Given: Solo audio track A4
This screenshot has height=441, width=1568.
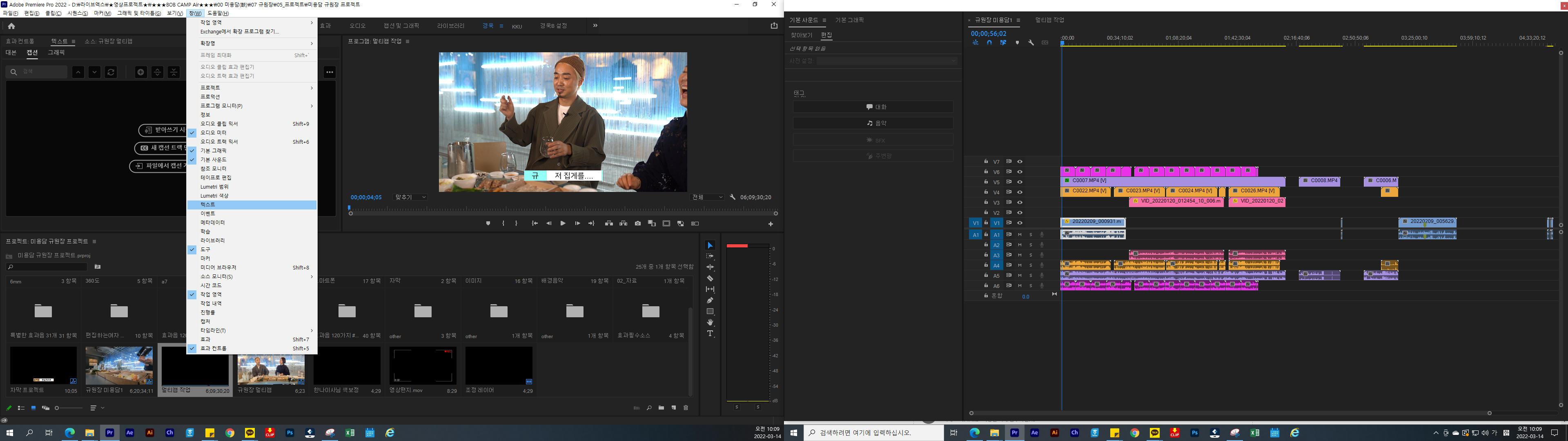Looking at the screenshot, I should click(x=1031, y=265).
